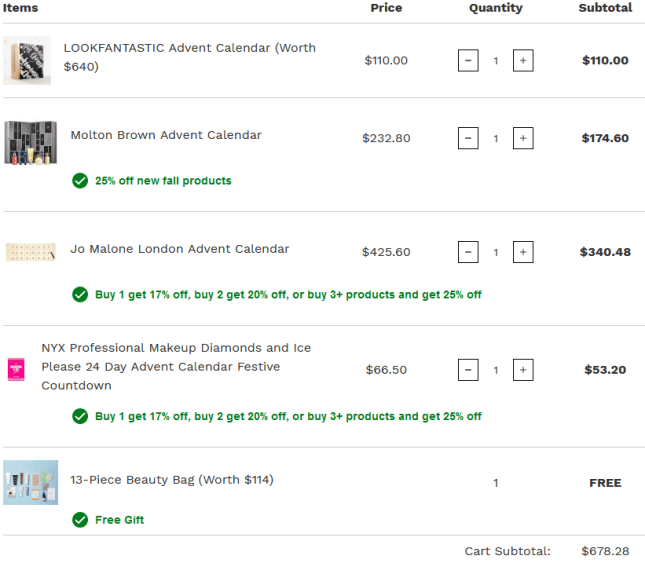Open 13-Piece Beauty Bag product link
645x563 pixels.
pos(171,480)
